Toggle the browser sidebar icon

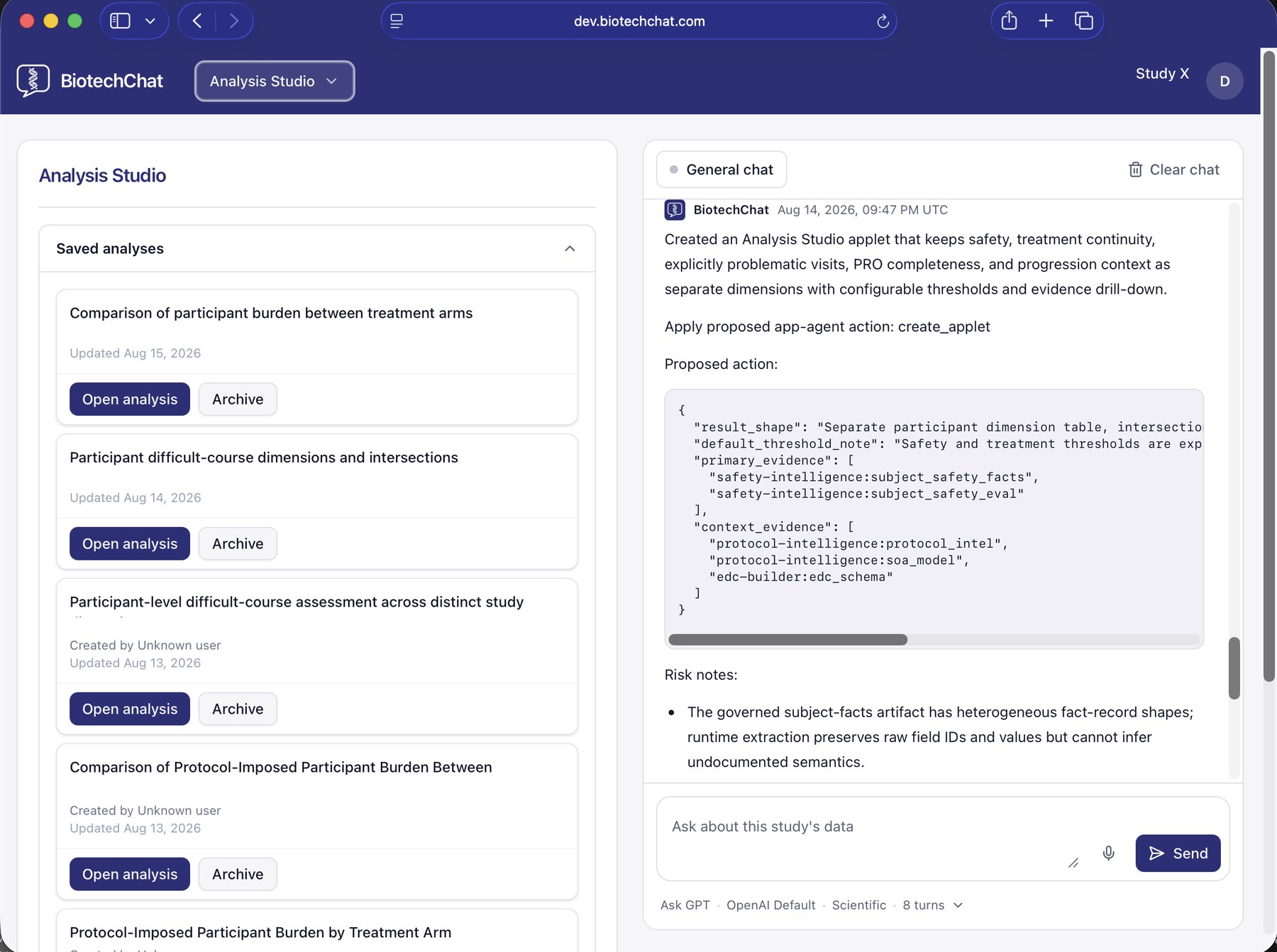[x=120, y=21]
